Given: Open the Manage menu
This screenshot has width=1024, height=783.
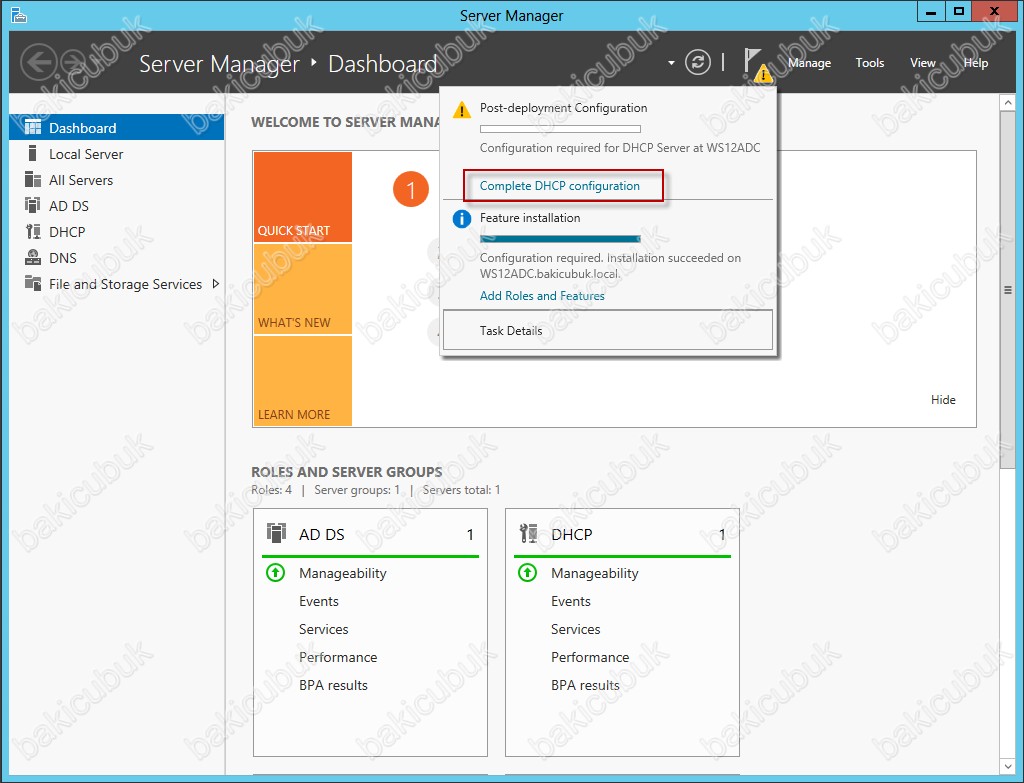Looking at the screenshot, I should [809, 63].
